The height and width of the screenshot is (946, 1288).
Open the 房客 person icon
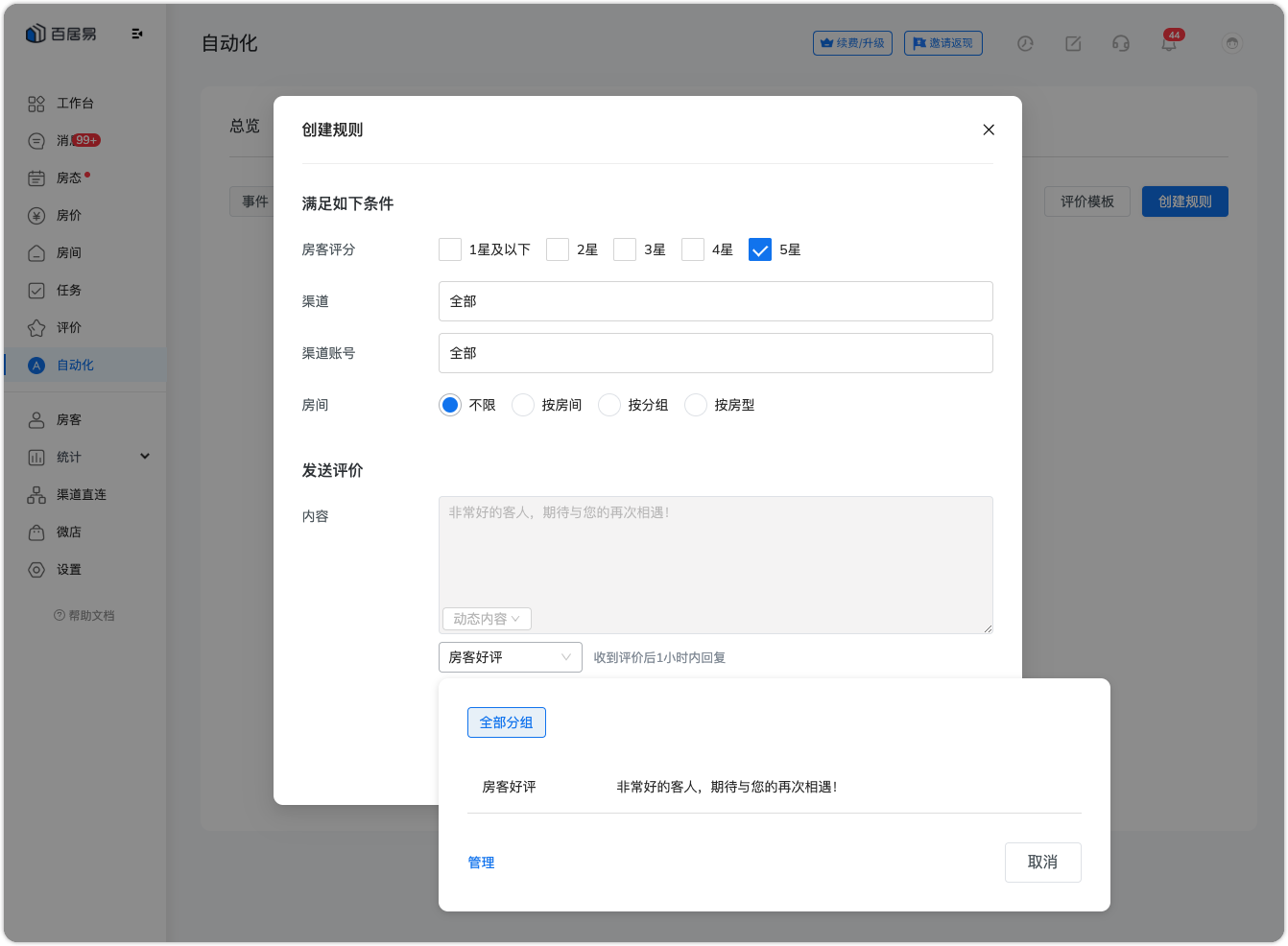pyautogui.click(x=36, y=420)
